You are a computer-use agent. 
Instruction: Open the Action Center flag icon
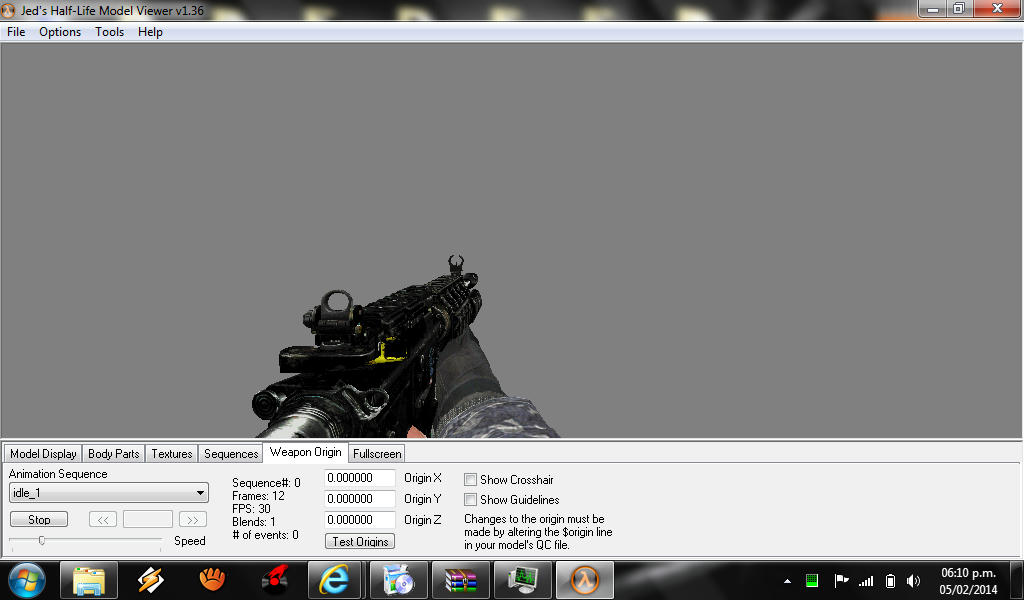coord(841,580)
